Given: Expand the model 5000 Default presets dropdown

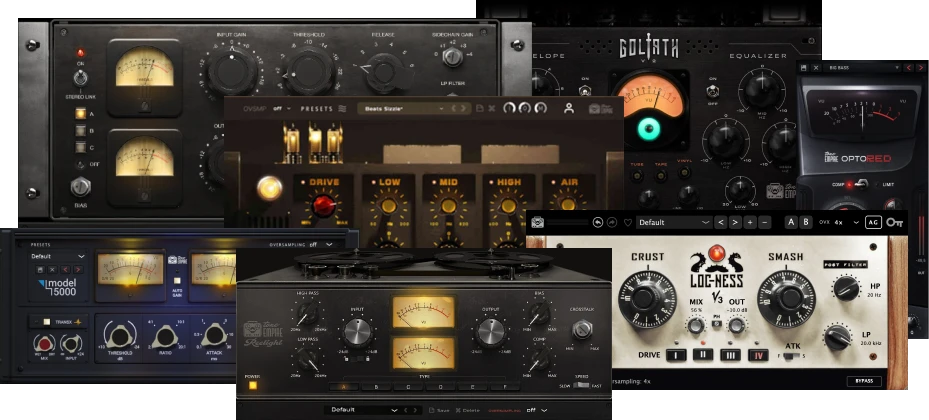Looking at the screenshot, I should [57, 256].
